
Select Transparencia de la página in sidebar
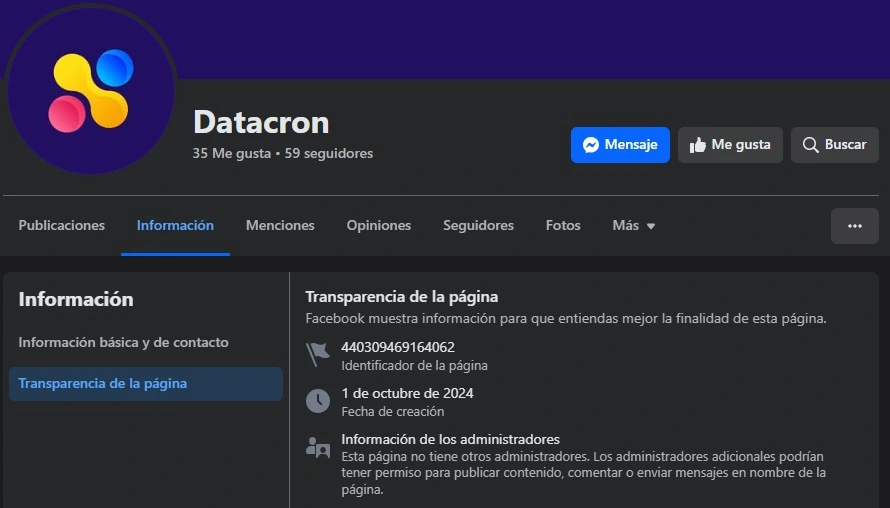146,384
